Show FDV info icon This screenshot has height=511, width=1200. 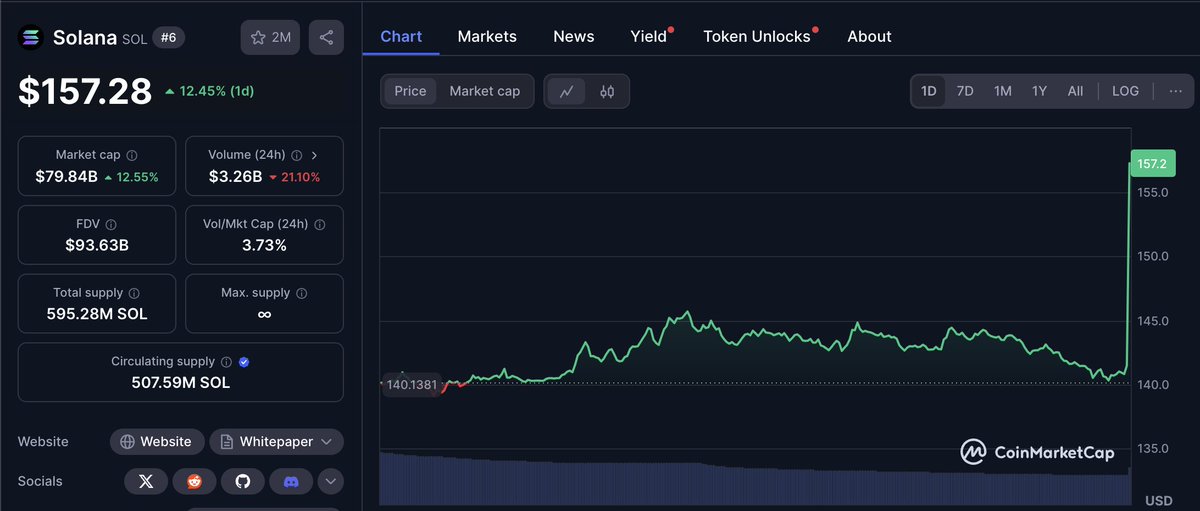pyautogui.click(x=111, y=225)
